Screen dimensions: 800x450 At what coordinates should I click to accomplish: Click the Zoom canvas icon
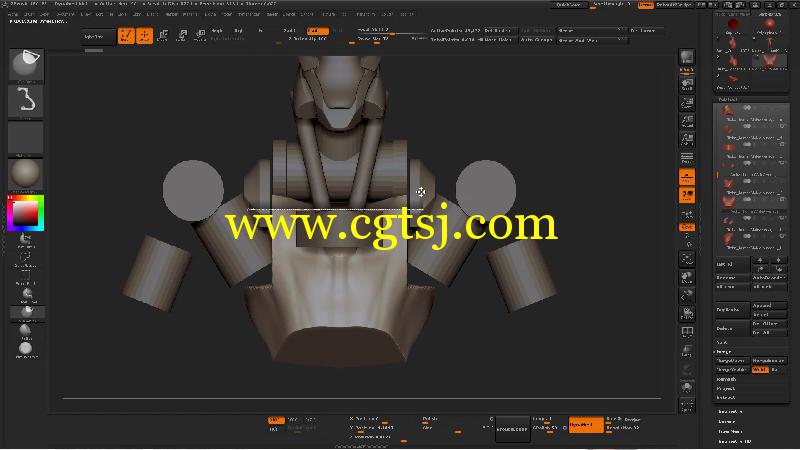[687, 103]
